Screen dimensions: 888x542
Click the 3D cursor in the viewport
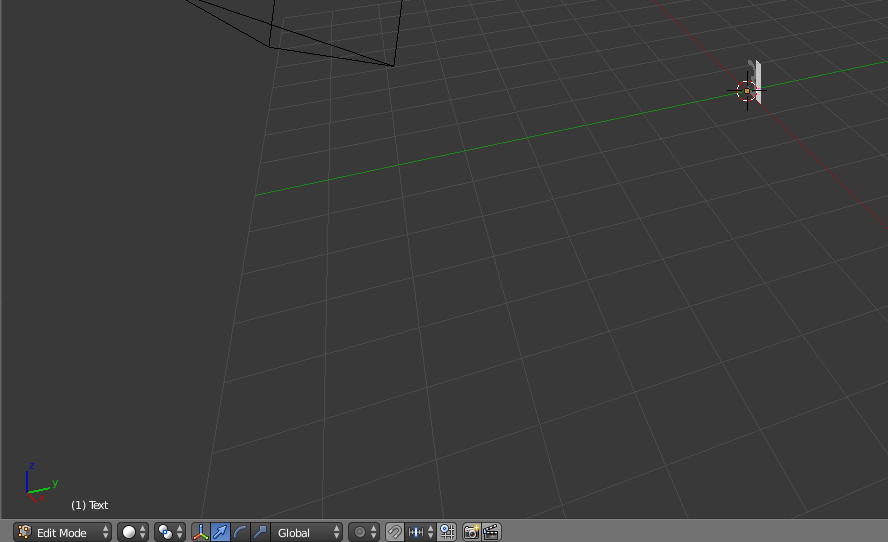pos(747,91)
